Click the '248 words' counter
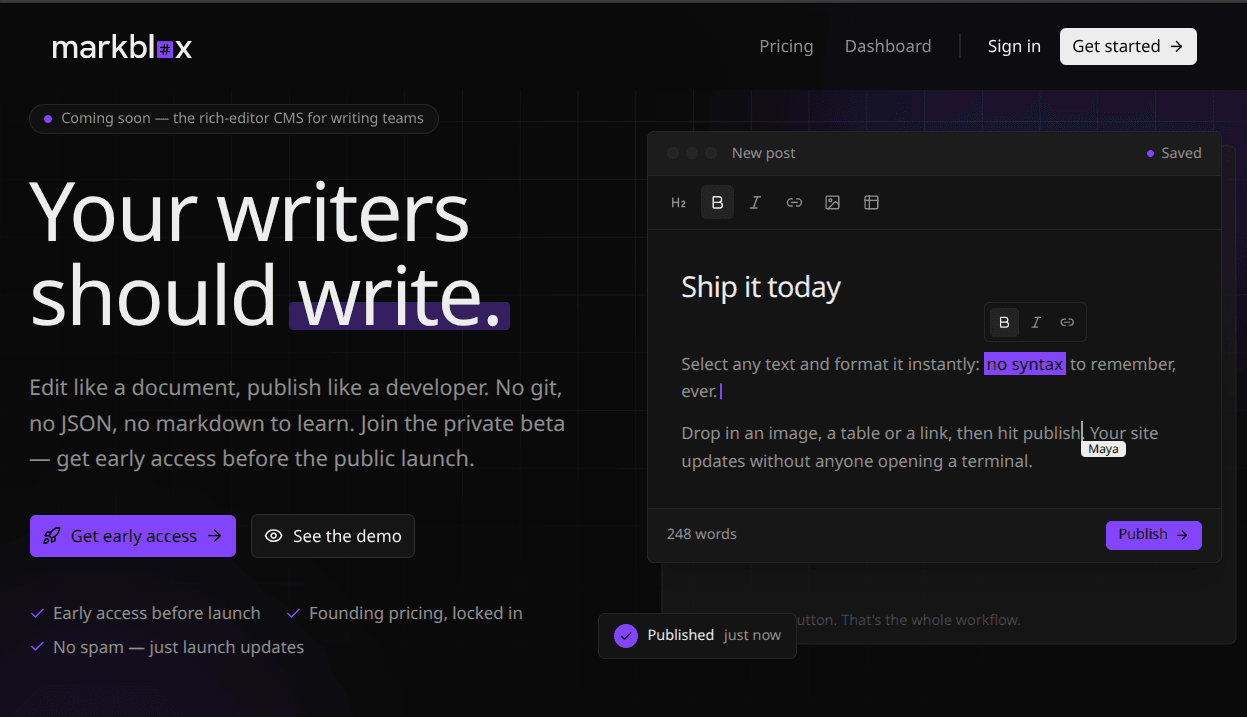The width and height of the screenshot is (1247, 717). [702, 534]
